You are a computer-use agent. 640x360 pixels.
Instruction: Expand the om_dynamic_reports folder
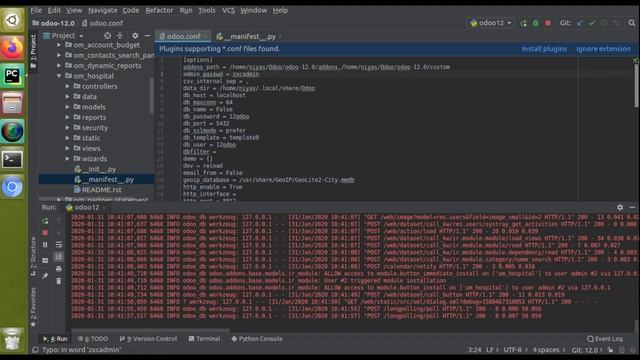tap(59, 65)
